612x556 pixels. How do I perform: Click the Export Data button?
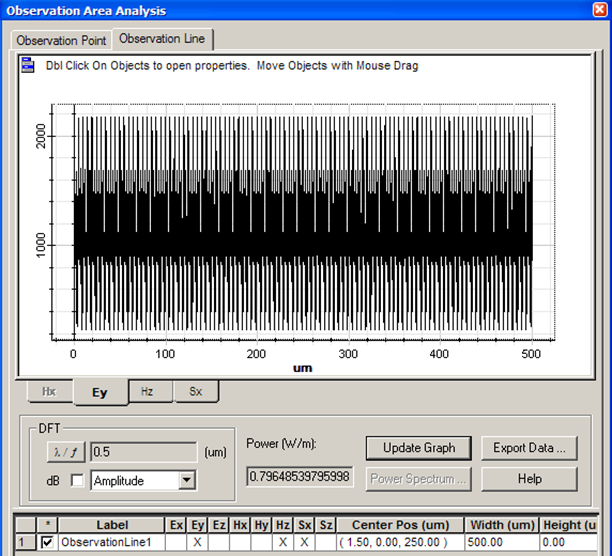pos(529,448)
